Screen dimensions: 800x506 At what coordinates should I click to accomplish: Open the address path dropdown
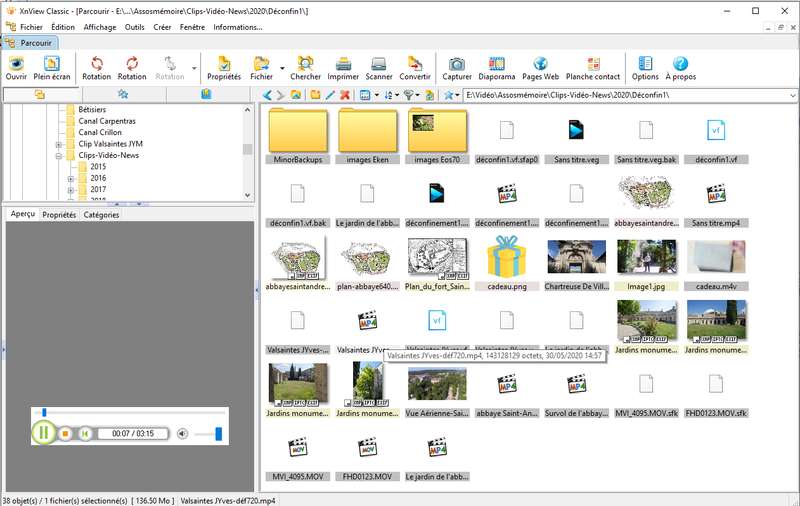792,95
